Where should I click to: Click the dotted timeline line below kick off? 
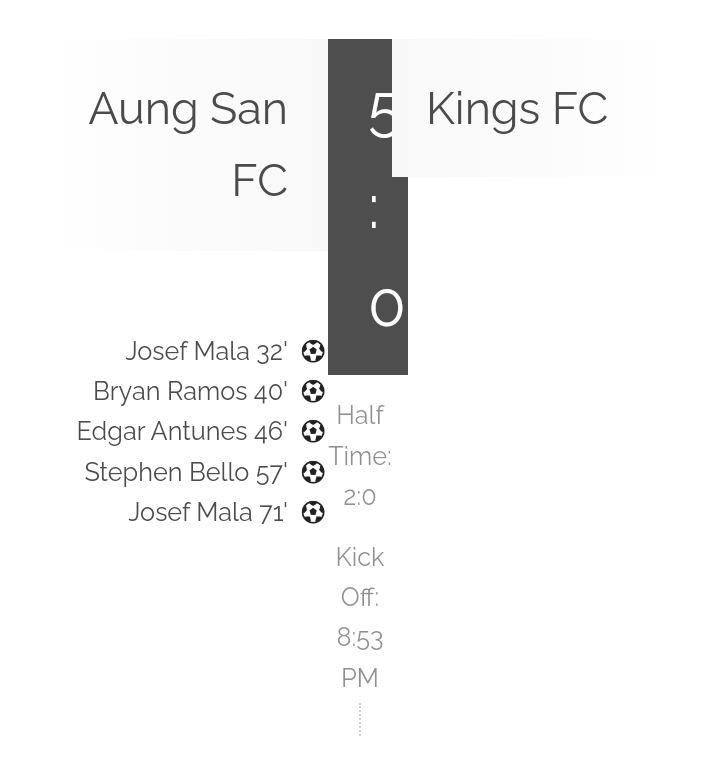pyautogui.click(x=360, y=719)
